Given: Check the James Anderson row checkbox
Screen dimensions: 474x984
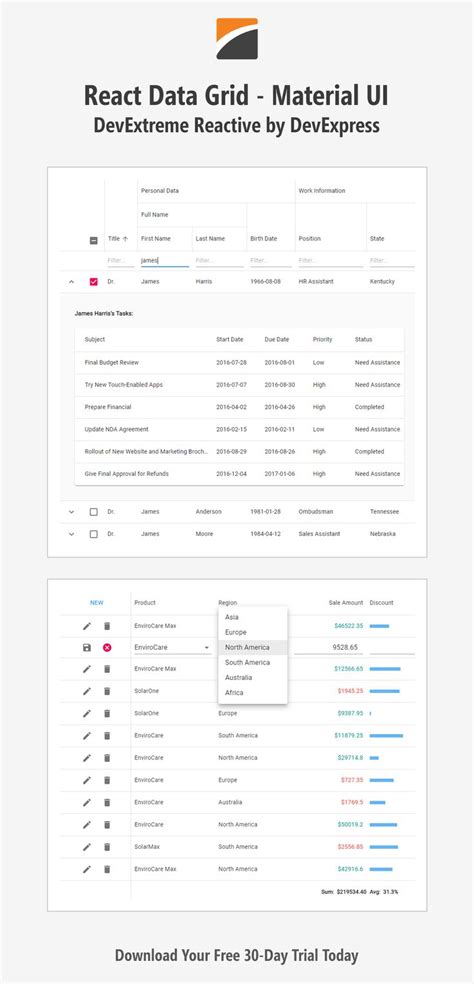Looking at the screenshot, I should 94,512.
